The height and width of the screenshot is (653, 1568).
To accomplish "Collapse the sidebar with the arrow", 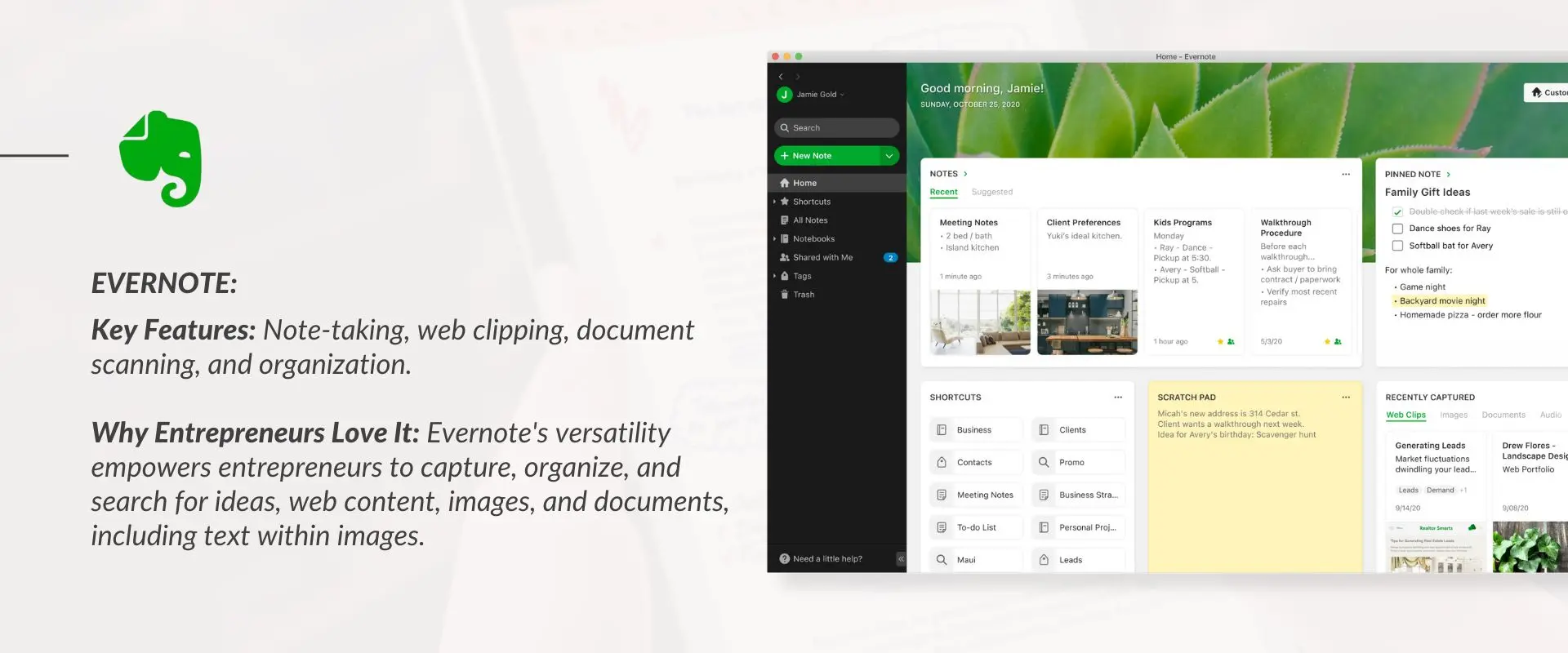I will tap(901, 559).
